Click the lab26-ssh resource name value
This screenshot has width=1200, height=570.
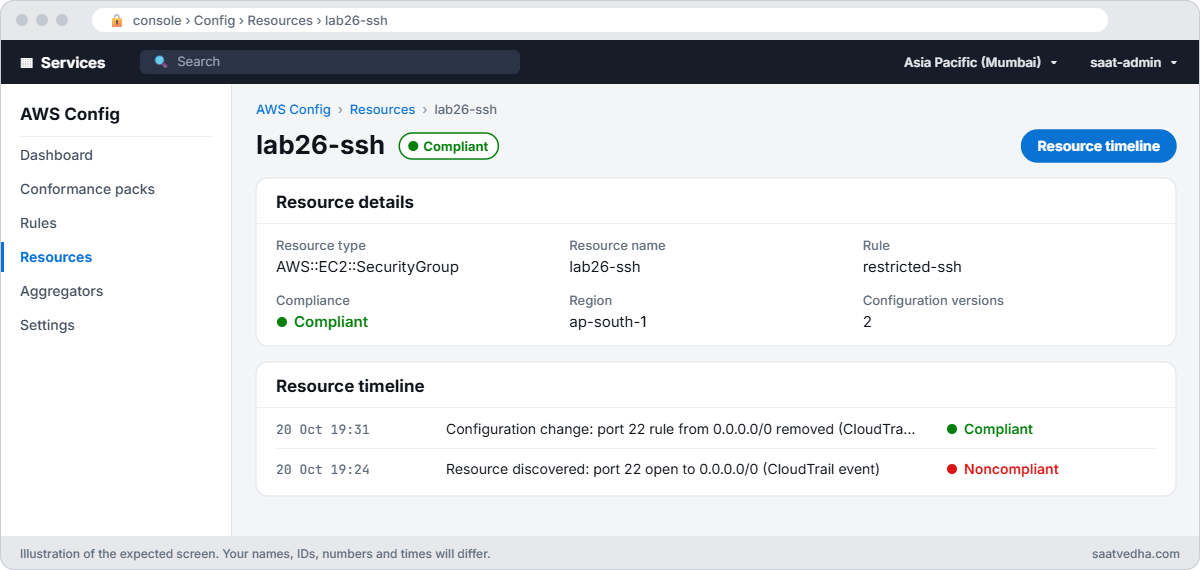tap(604, 267)
